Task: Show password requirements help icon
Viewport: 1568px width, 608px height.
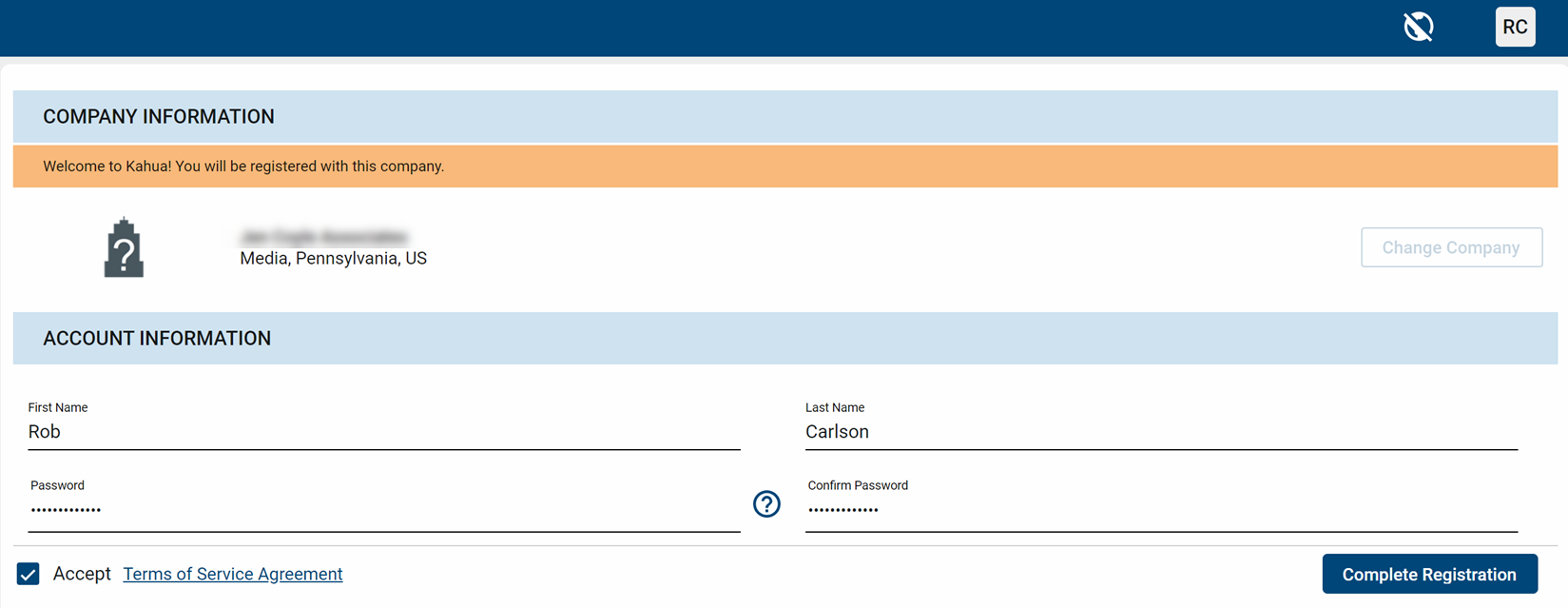Action: click(x=766, y=503)
